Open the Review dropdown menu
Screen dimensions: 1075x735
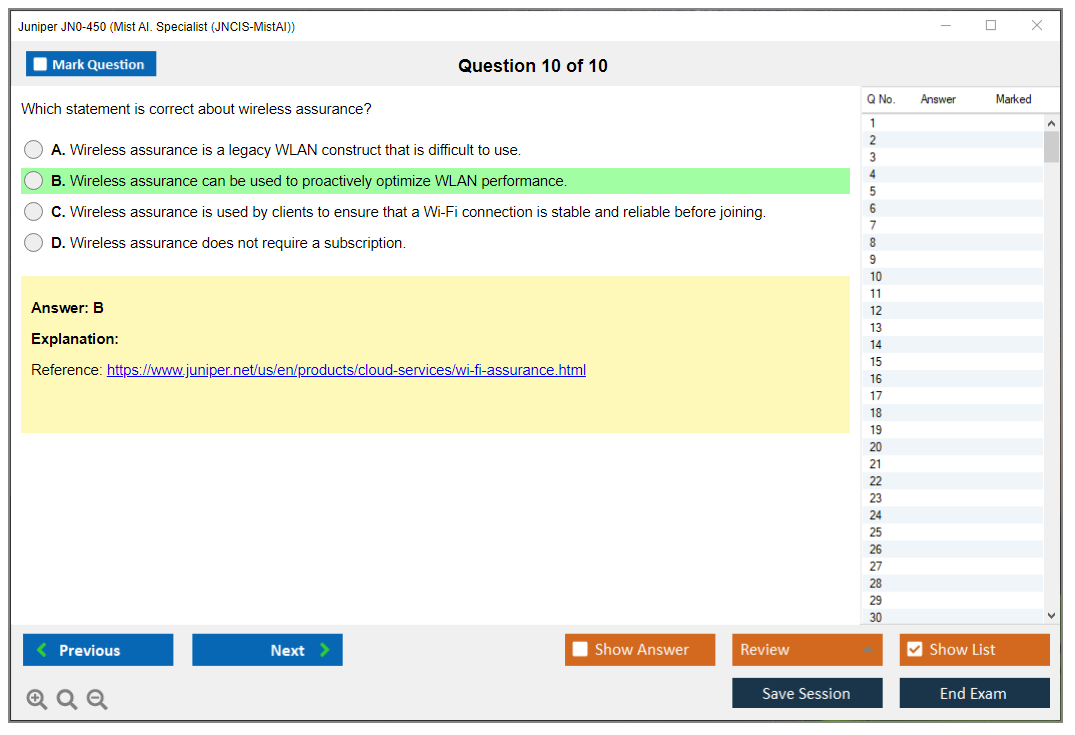tap(806, 650)
